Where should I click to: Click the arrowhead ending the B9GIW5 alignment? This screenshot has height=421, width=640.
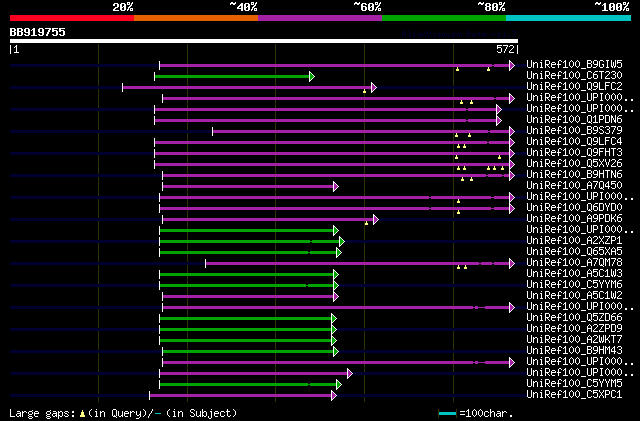tap(512, 65)
